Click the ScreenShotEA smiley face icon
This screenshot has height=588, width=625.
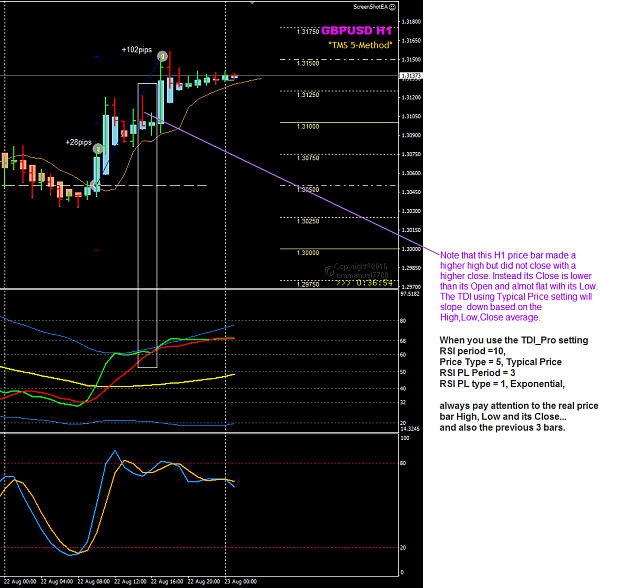[x=393, y=7]
